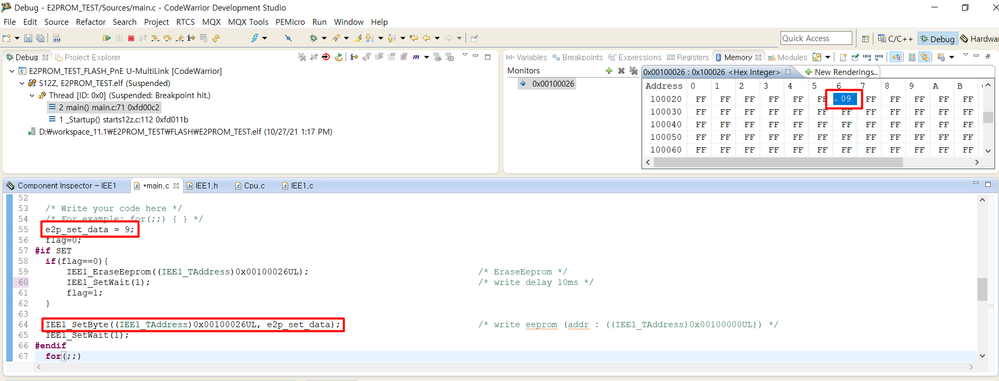Close the main.c editor tab

click(176, 186)
